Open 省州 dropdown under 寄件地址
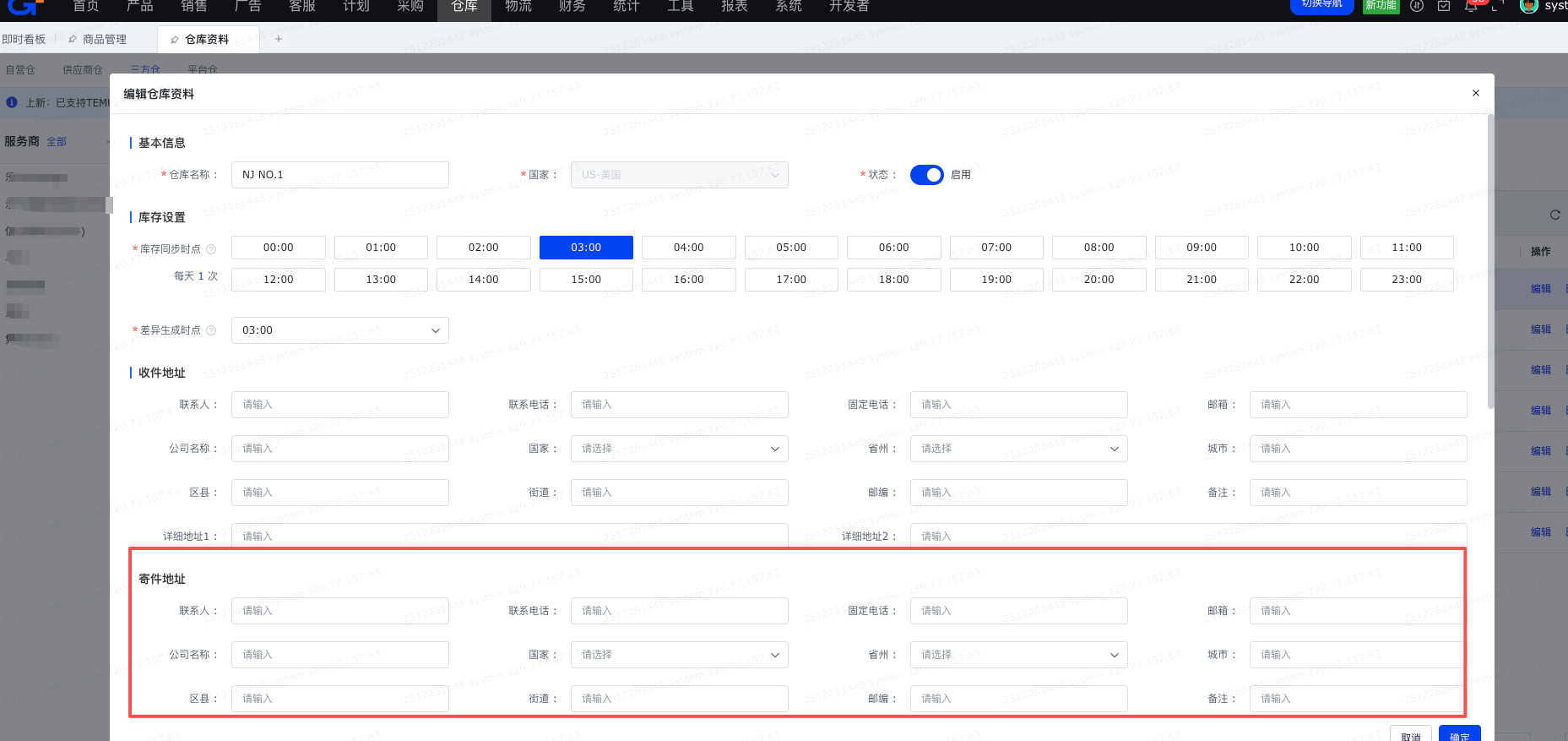The width and height of the screenshot is (1568, 741). coord(1019,655)
